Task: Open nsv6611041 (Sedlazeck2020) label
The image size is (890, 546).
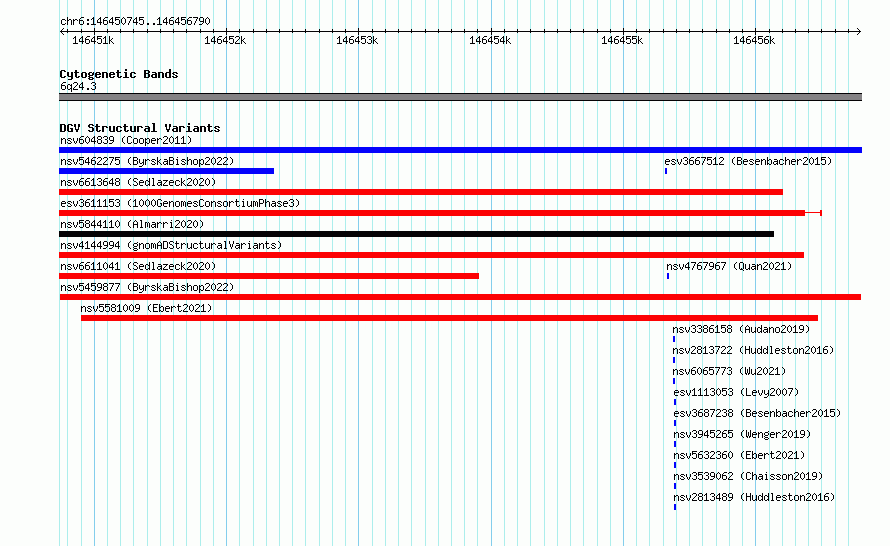Action: (138, 266)
